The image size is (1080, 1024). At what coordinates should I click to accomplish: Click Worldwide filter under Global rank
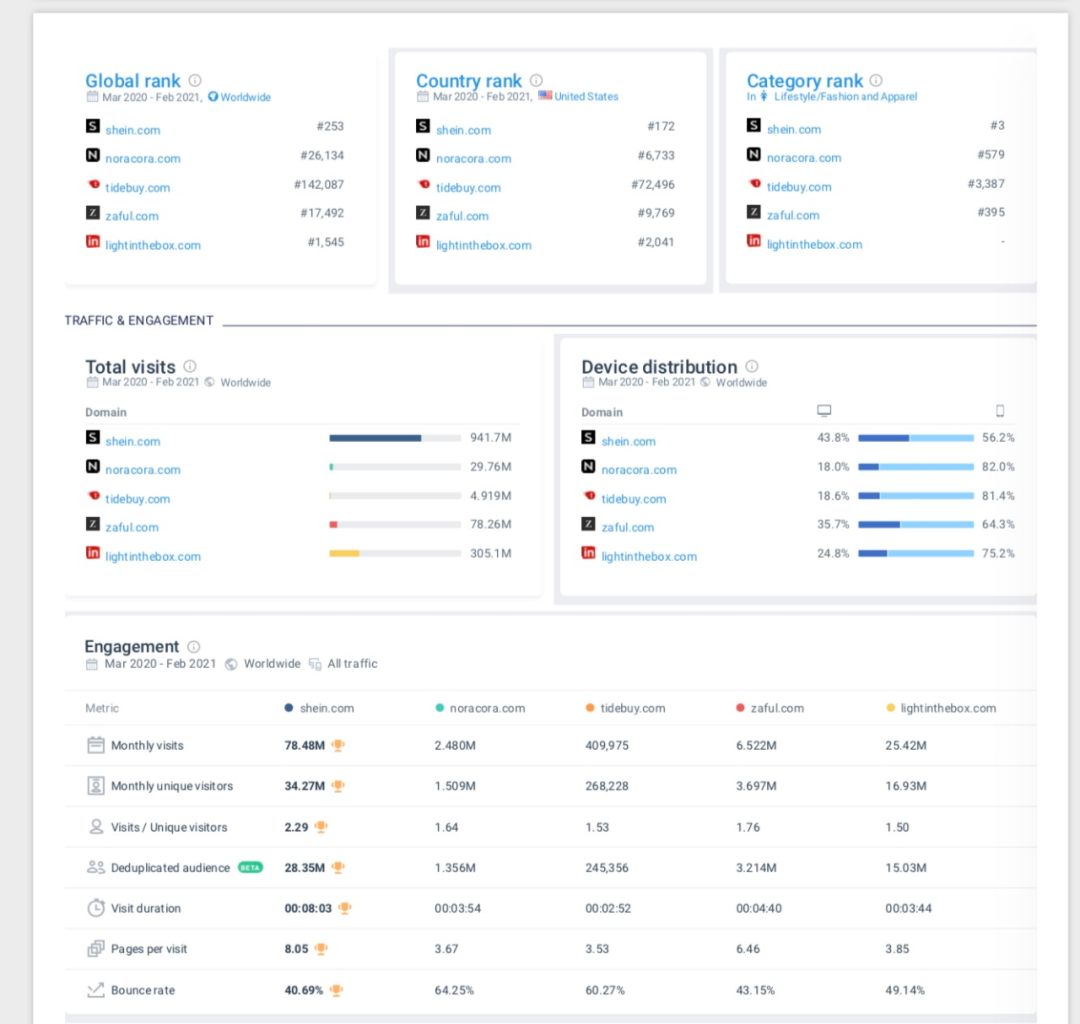(244, 98)
